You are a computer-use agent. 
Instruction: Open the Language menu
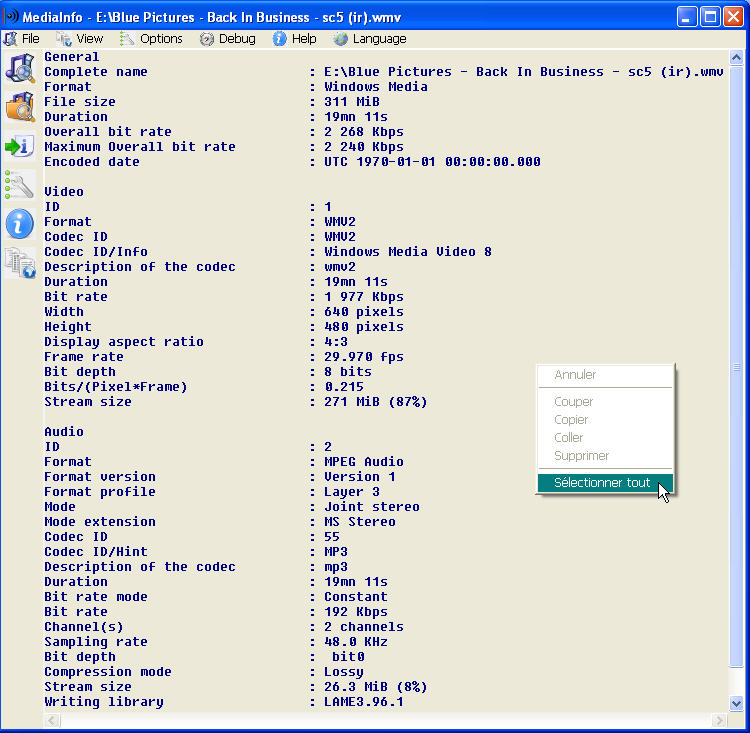point(370,39)
